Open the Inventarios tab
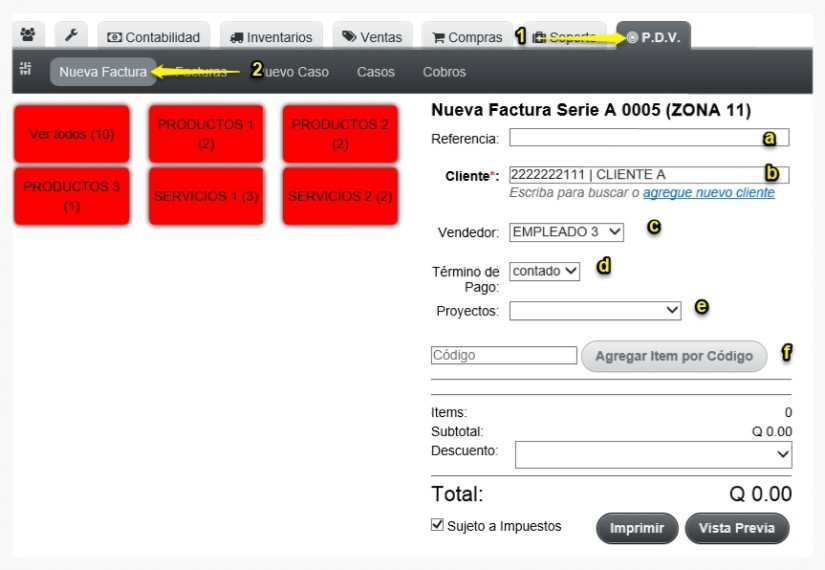The height and width of the screenshot is (570, 825). tap(271, 36)
